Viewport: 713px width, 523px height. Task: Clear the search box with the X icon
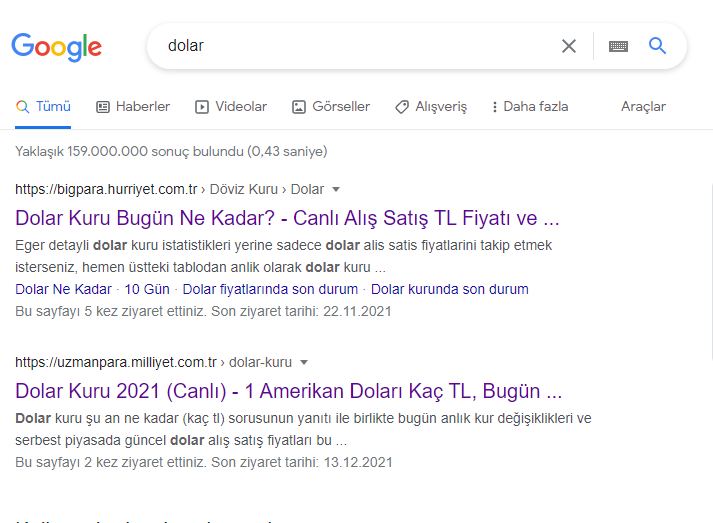point(568,46)
